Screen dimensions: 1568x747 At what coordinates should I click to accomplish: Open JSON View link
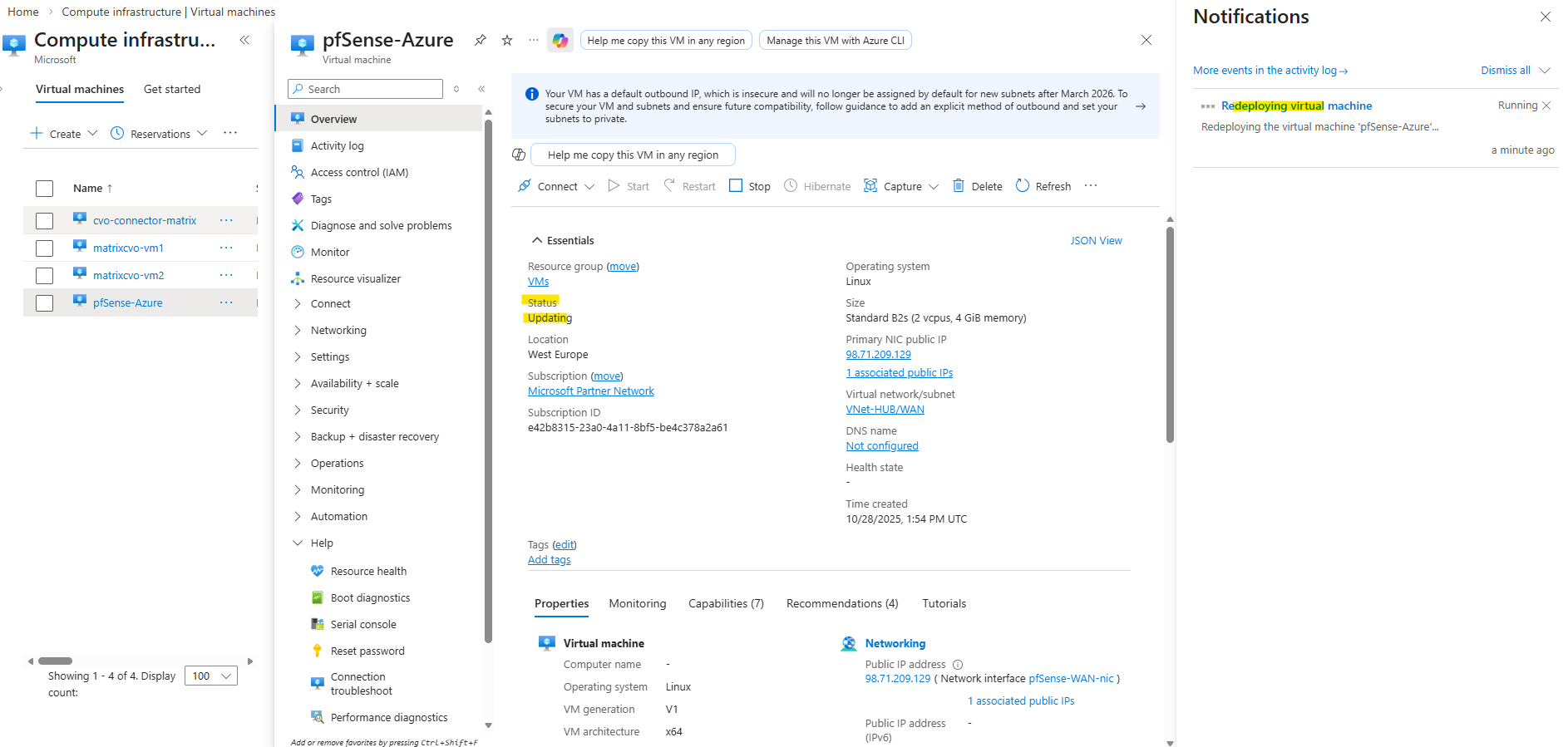(x=1096, y=240)
